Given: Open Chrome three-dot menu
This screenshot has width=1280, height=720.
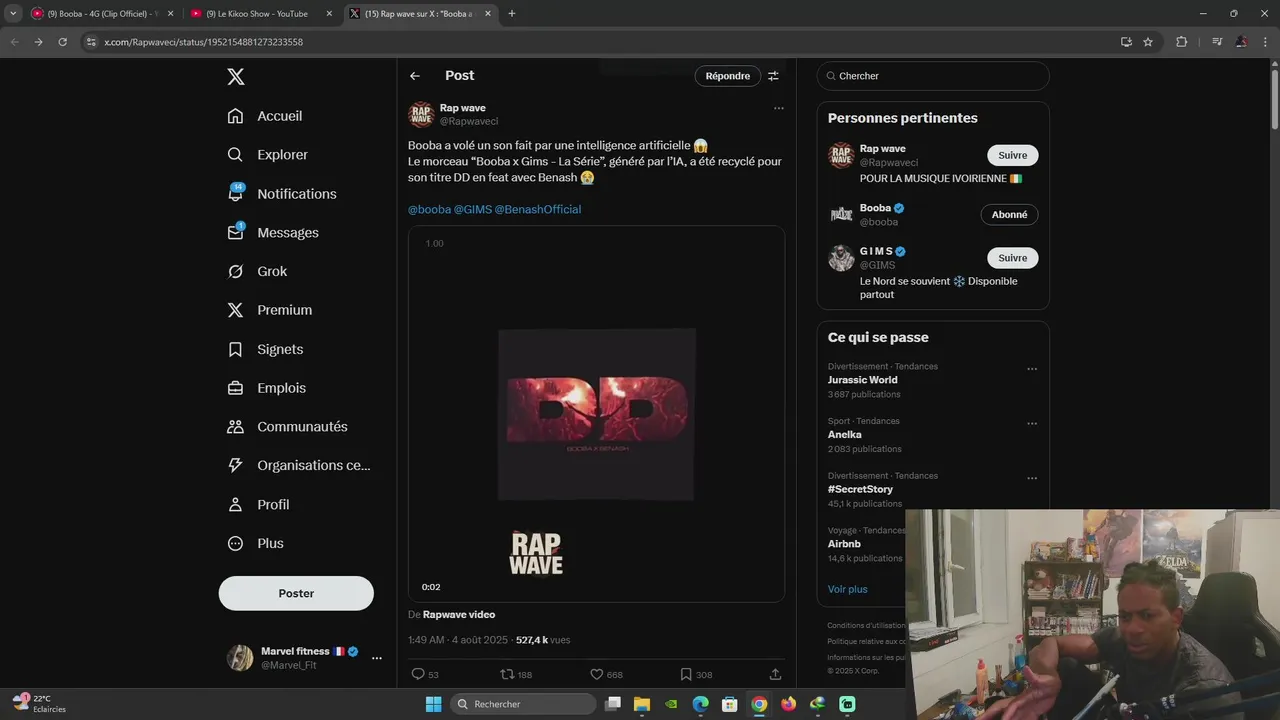Looking at the screenshot, I should click(1266, 42).
